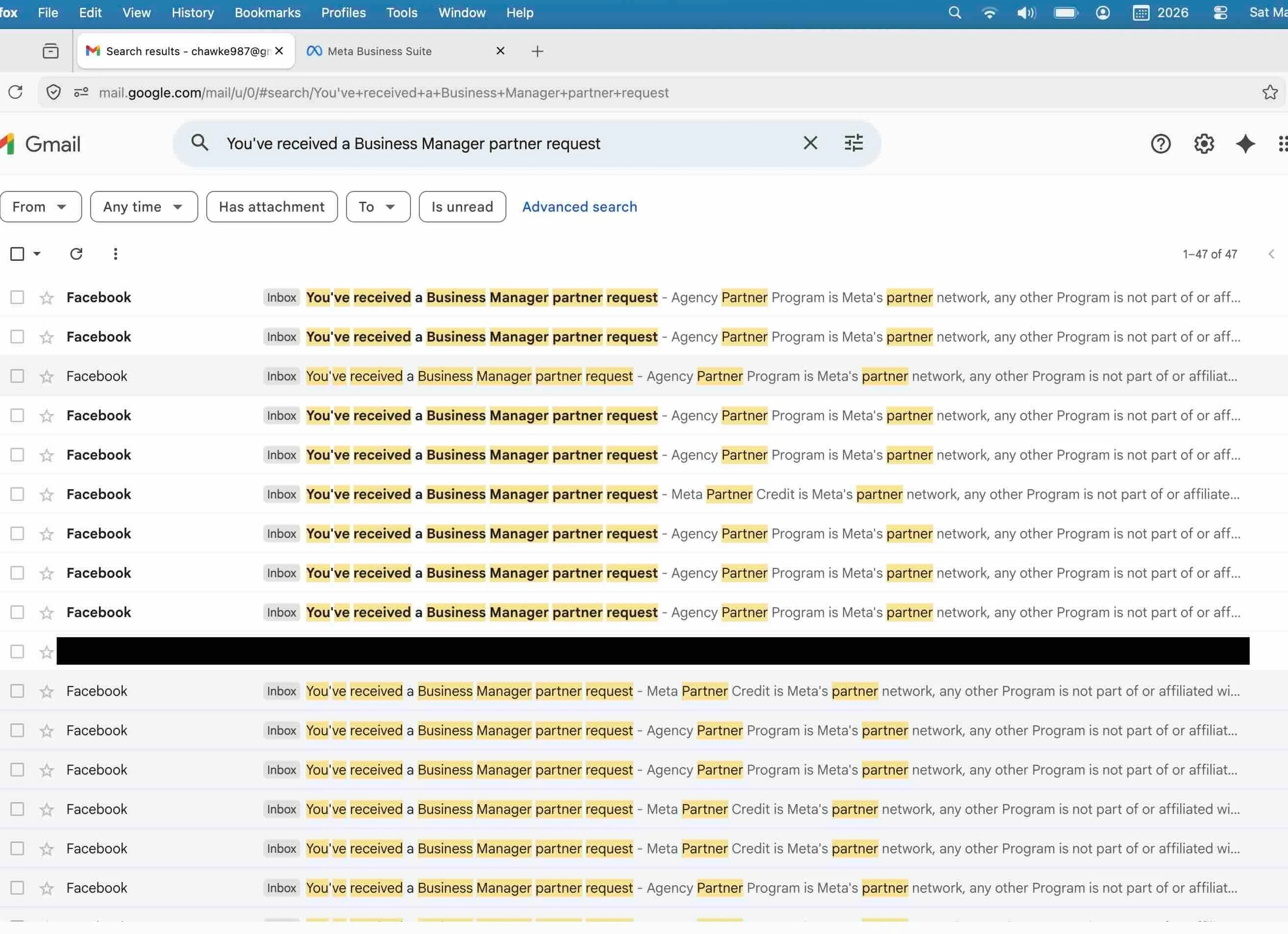The width and height of the screenshot is (1288, 934).
Task: Open the select dropdown arrow beside checkbox
Action: pyautogui.click(x=37, y=254)
